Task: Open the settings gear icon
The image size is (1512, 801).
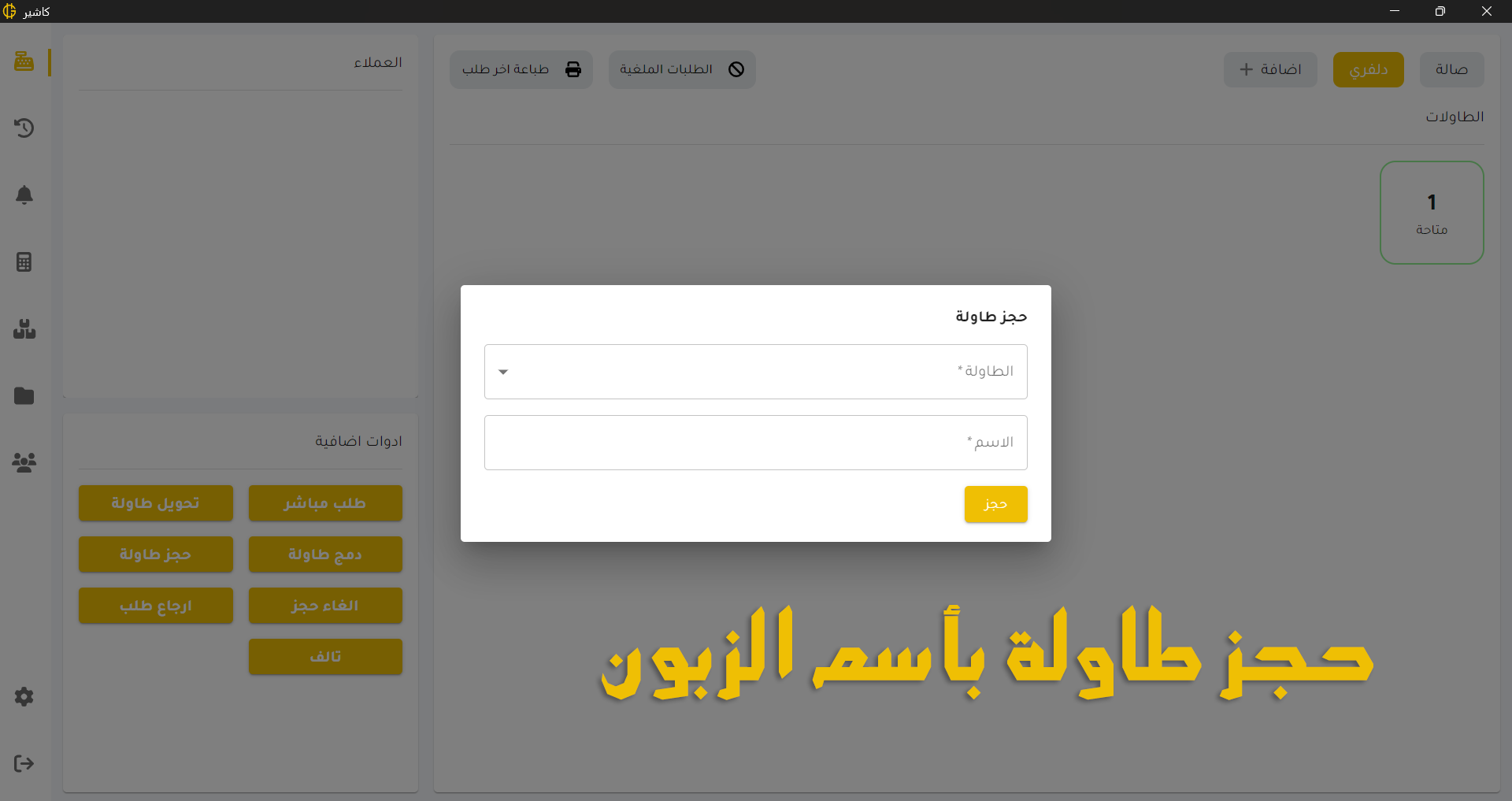Action: (x=24, y=696)
